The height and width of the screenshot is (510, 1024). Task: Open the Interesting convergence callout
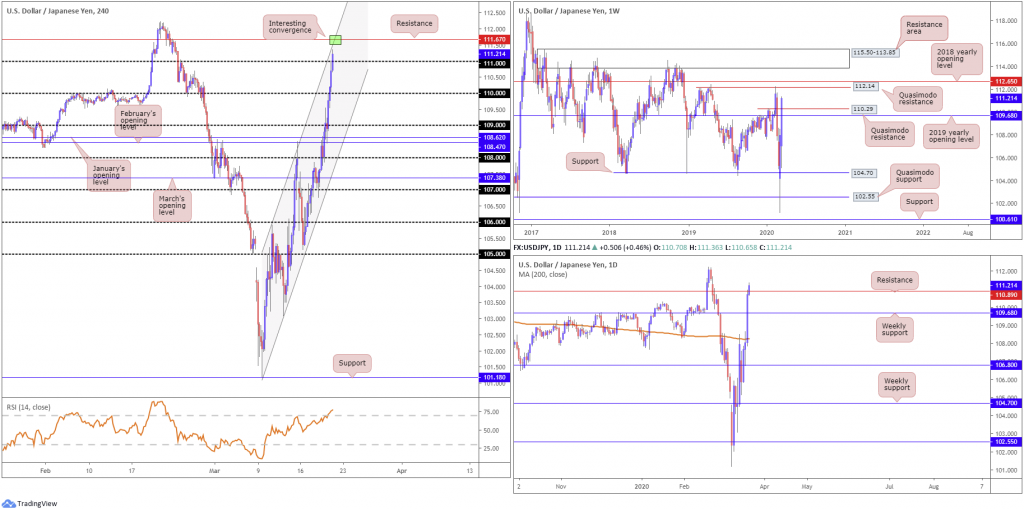pos(291,27)
